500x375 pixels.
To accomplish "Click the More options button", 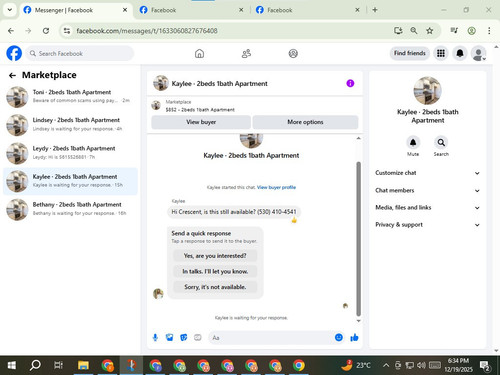I will click(x=305, y=122).
